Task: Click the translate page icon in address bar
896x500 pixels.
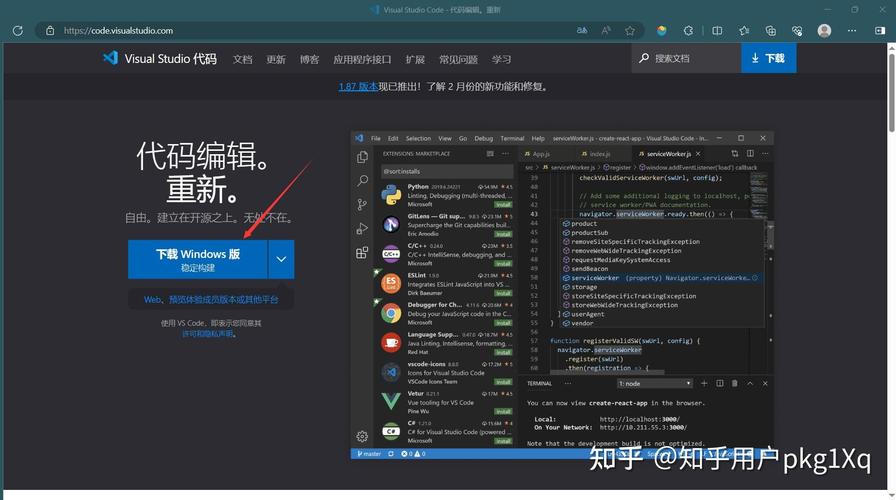Action: 582,31
